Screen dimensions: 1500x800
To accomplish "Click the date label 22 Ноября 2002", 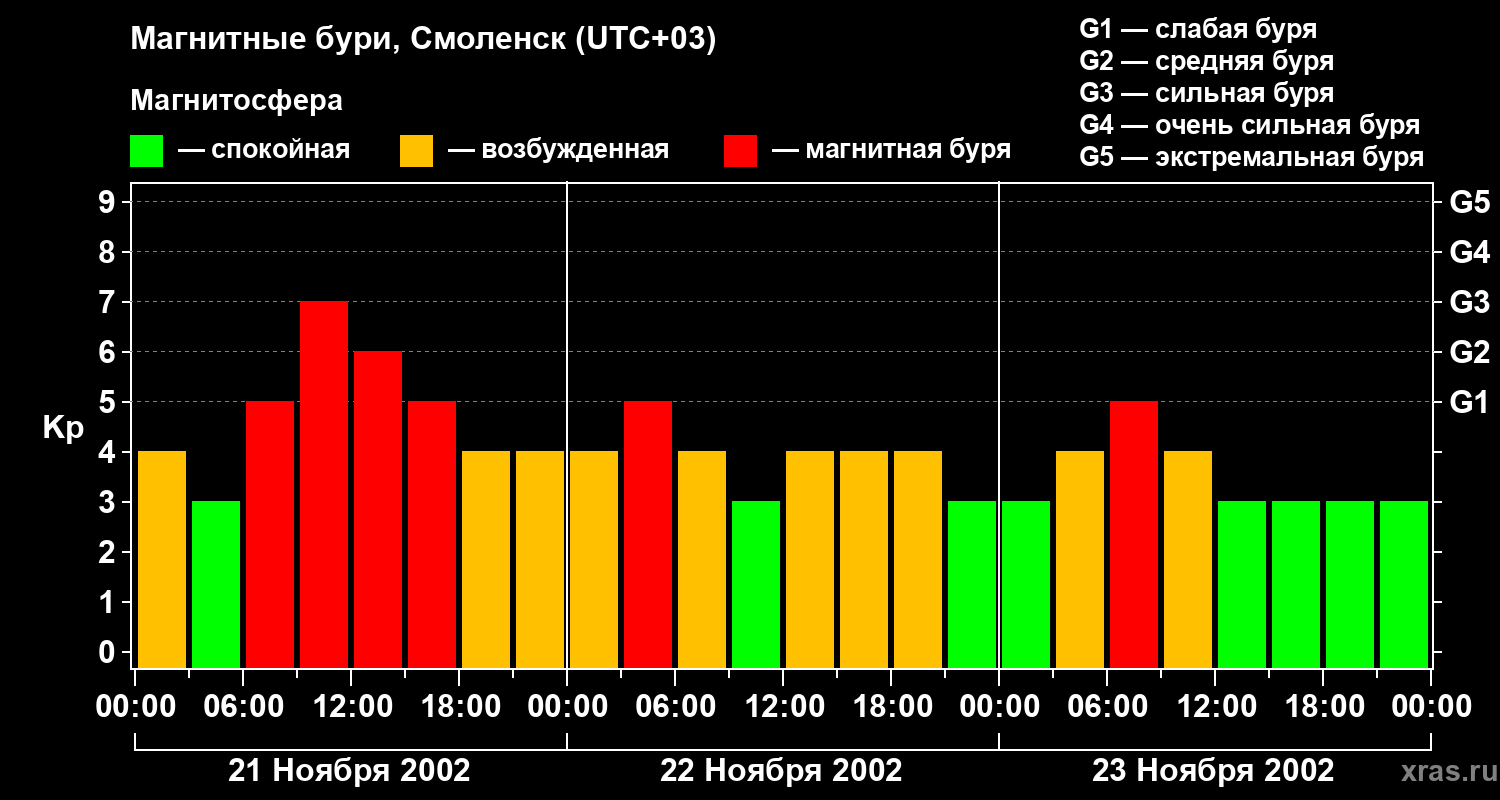I will coord(781,771).
